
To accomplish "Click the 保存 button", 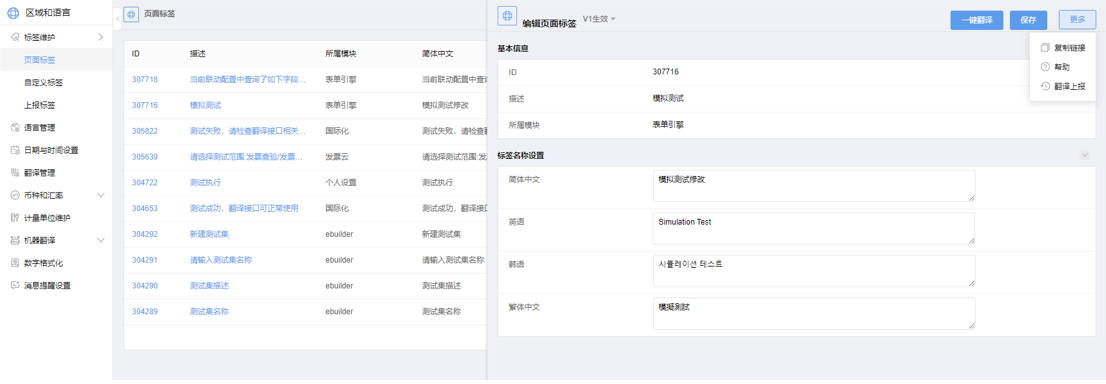I will pos(1028,20).
